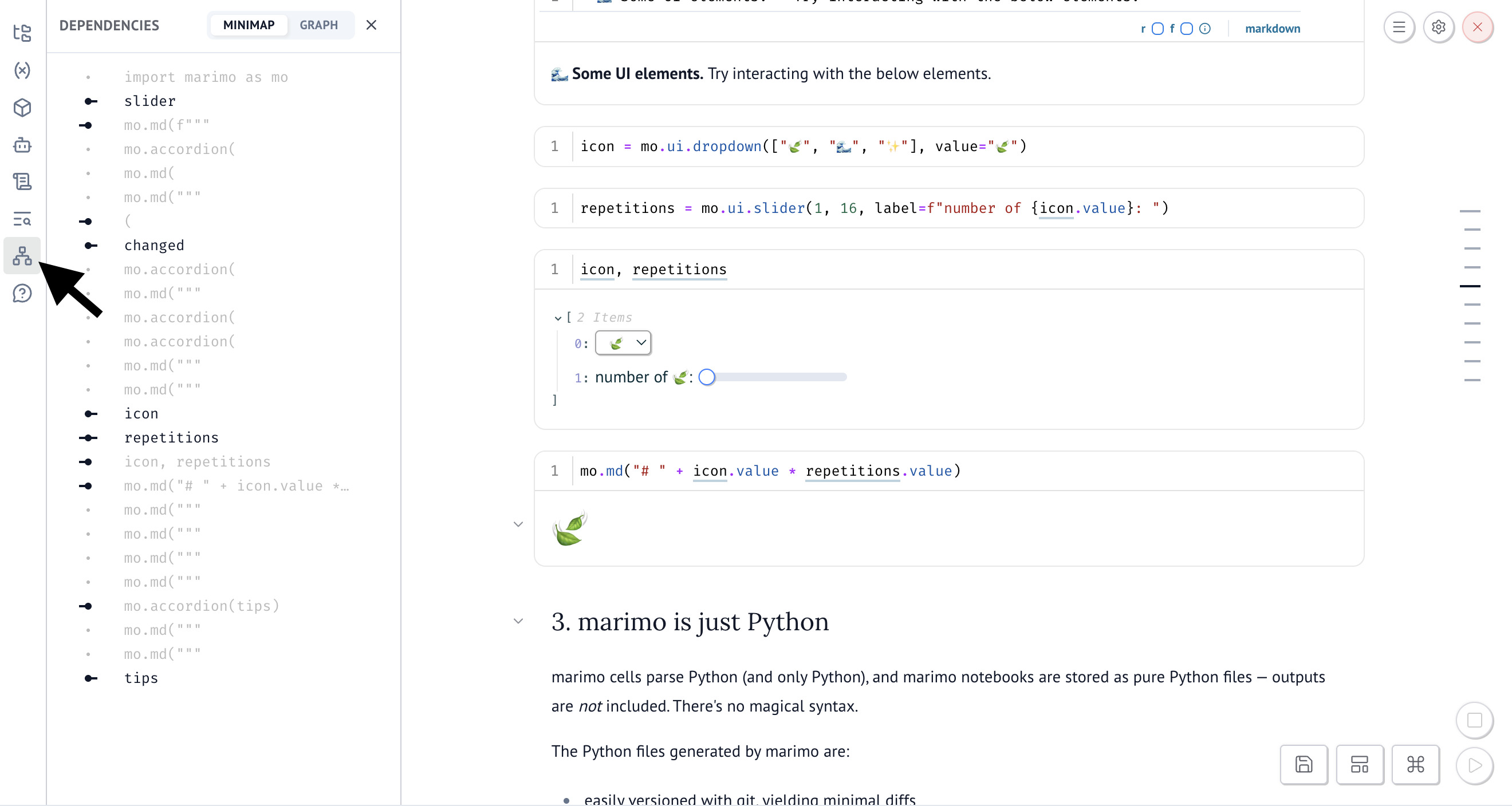Switch to the GRAPH tab in Dependencies

pos(318,25)
